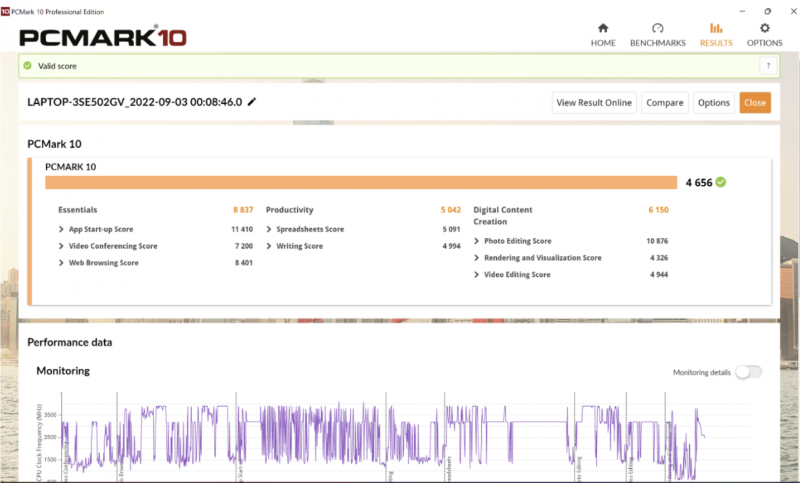Close the result with orange Close button
Screen dimensions: 800x483
755,103
